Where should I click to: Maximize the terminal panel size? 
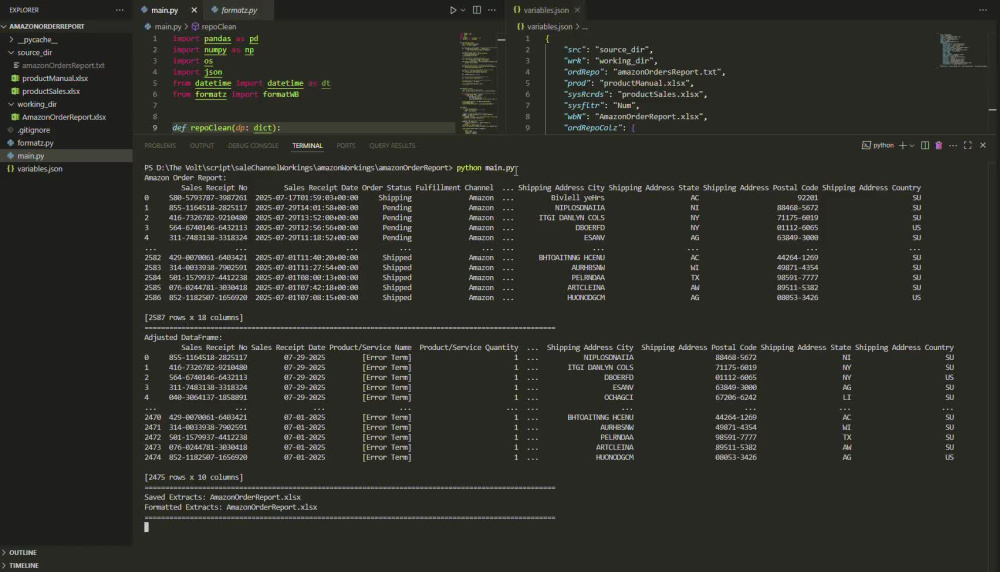point(967,145)
